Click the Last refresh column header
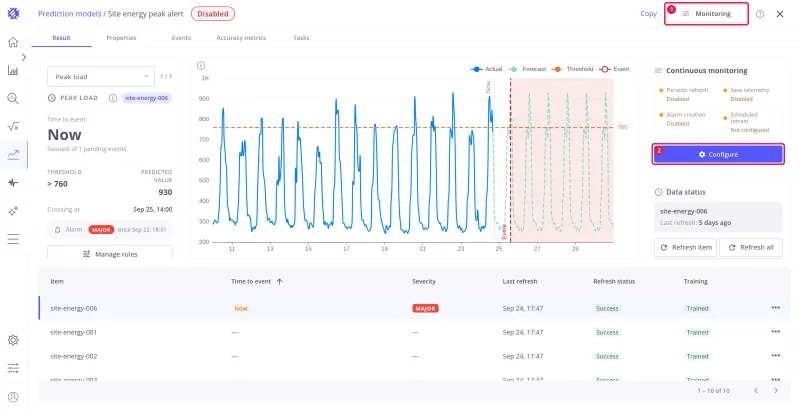 pyautogui.click(x=520, y=281)
